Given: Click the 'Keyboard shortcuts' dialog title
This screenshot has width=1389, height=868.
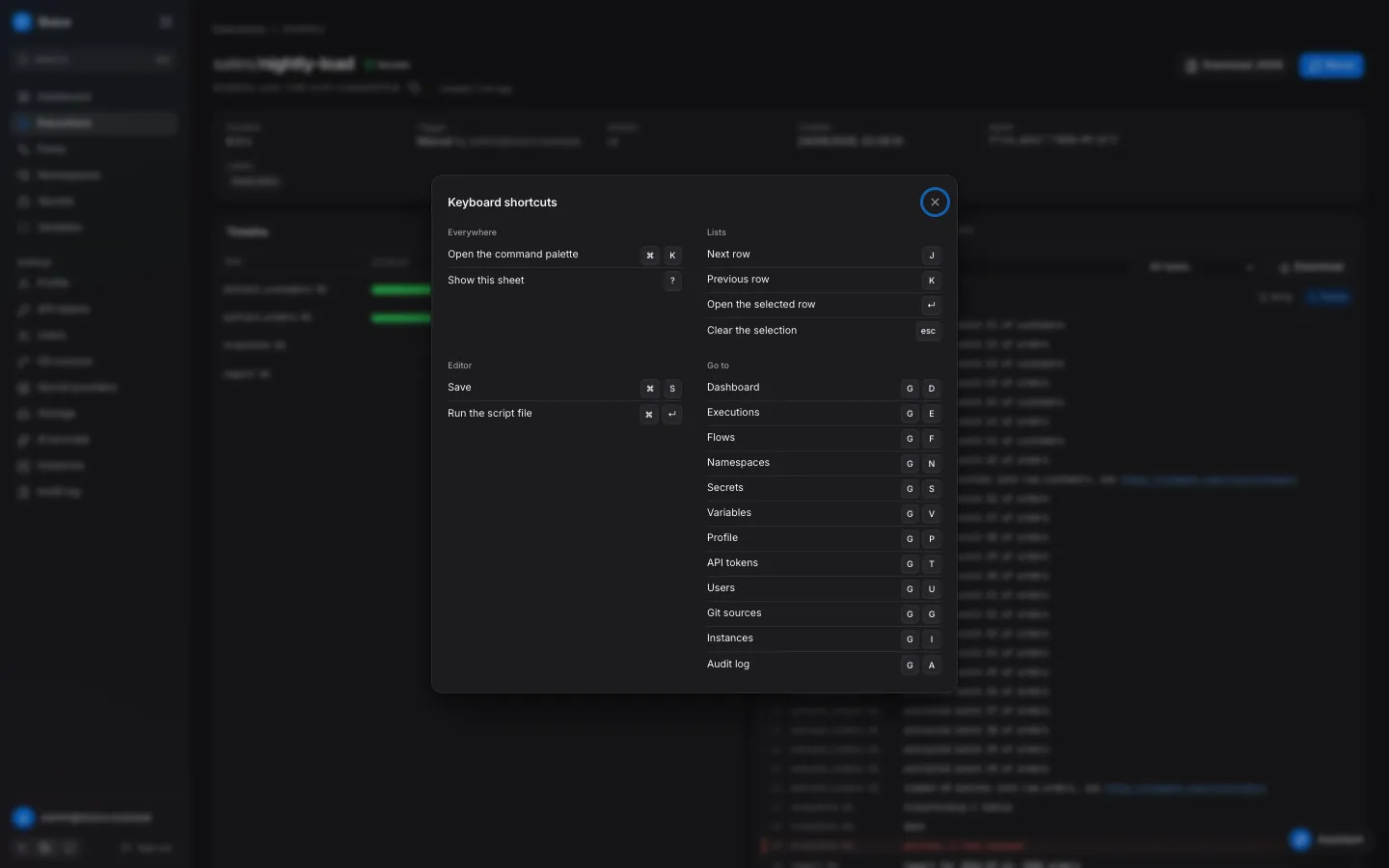Looking at the screenshot, I should click(503, 203).
